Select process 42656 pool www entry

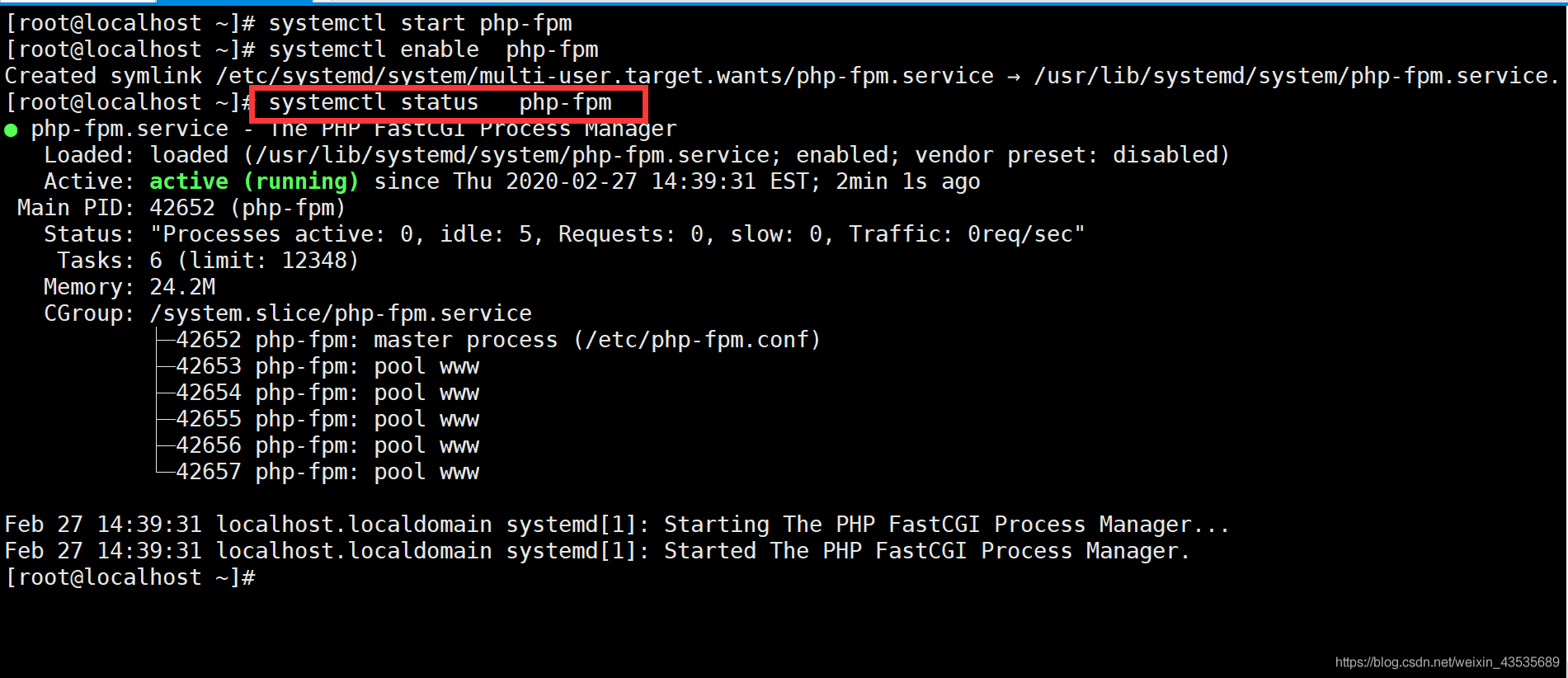pos(327,445)
